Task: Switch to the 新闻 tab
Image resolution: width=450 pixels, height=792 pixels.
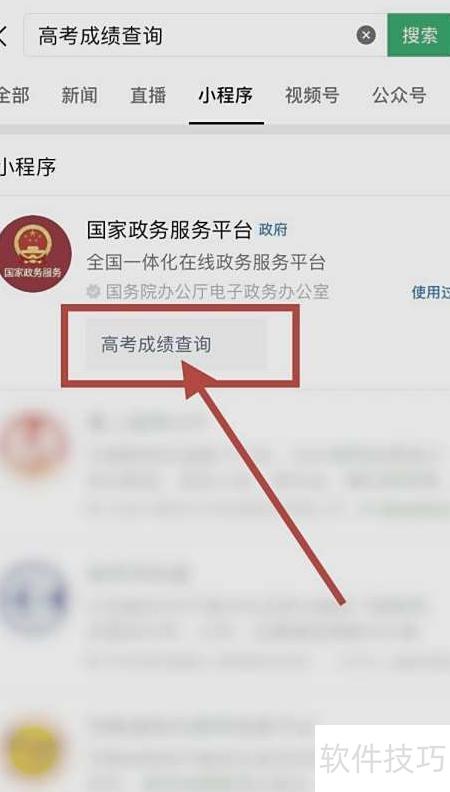Action: coord(79,95)
